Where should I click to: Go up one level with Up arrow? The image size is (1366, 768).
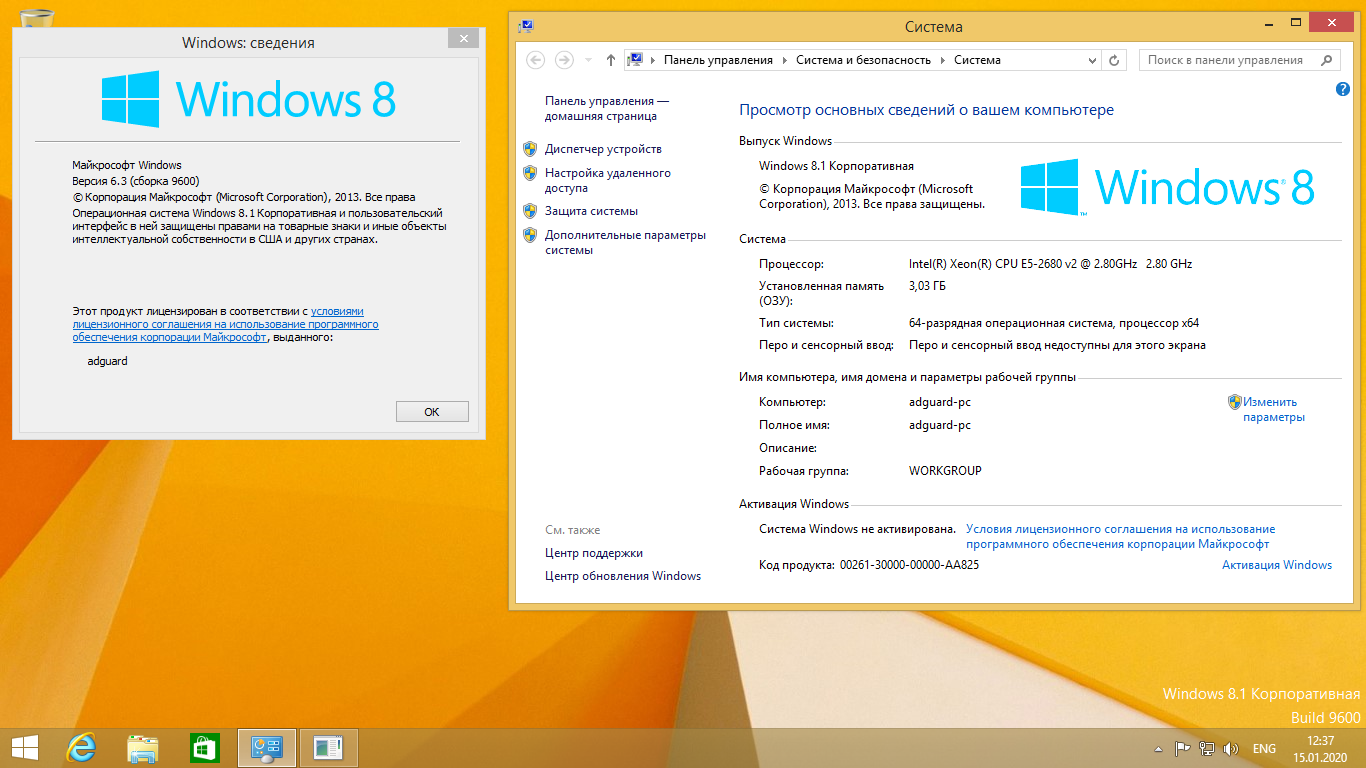[x=611, y=60]
